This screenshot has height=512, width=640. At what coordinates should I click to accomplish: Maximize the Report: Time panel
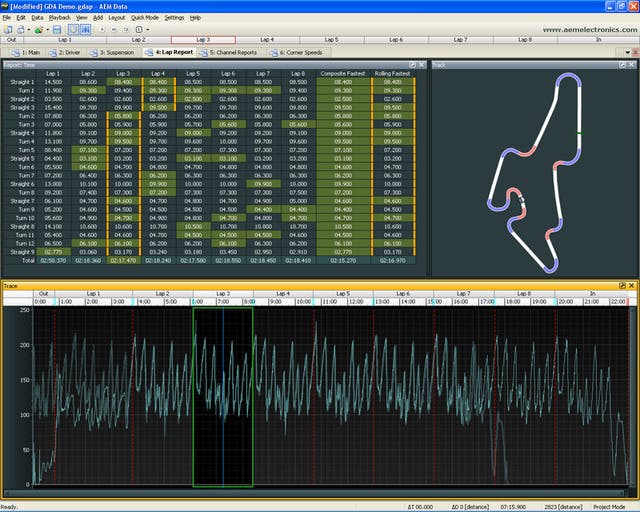point(410,65)
